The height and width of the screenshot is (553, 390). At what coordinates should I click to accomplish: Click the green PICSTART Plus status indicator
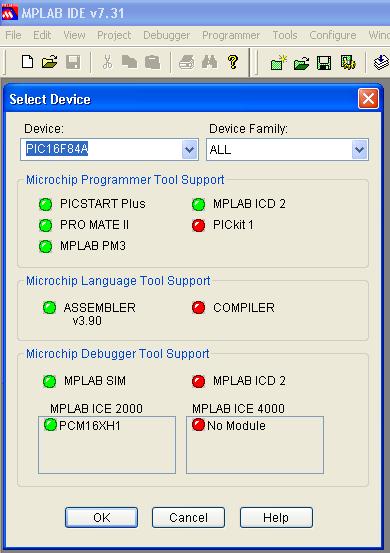[45, 204]
